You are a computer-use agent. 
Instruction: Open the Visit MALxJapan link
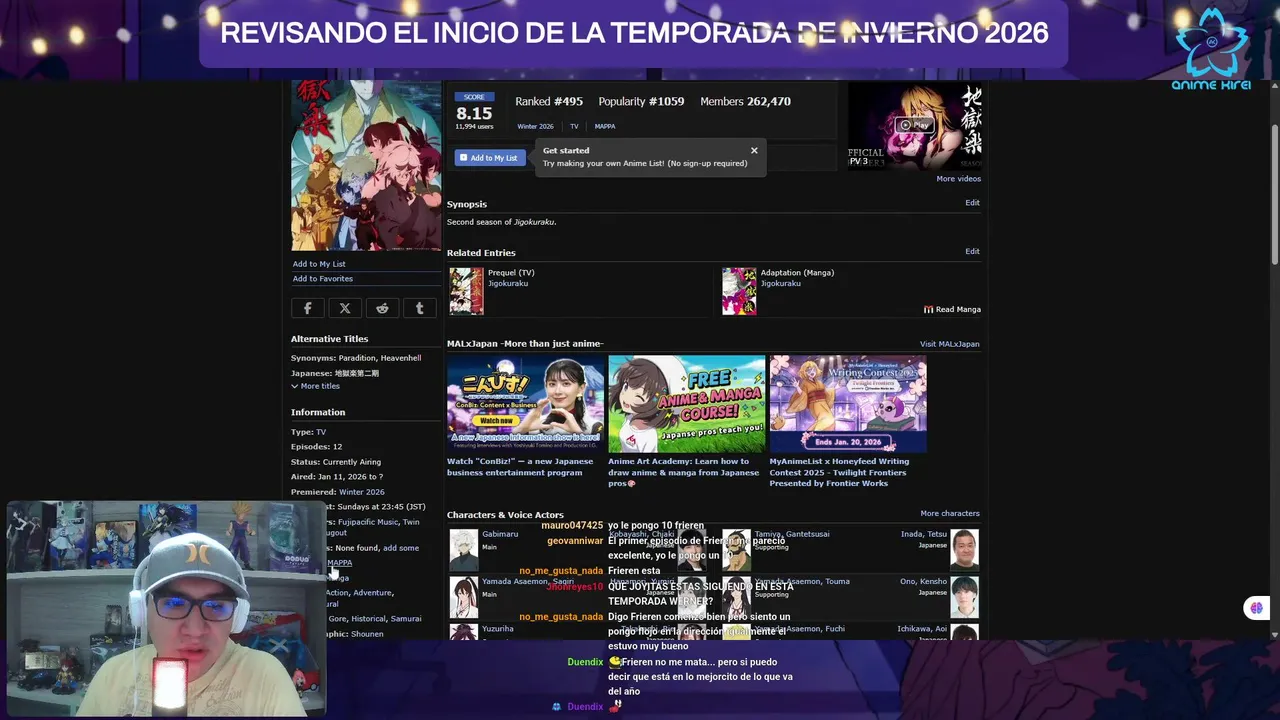[949, 344]
